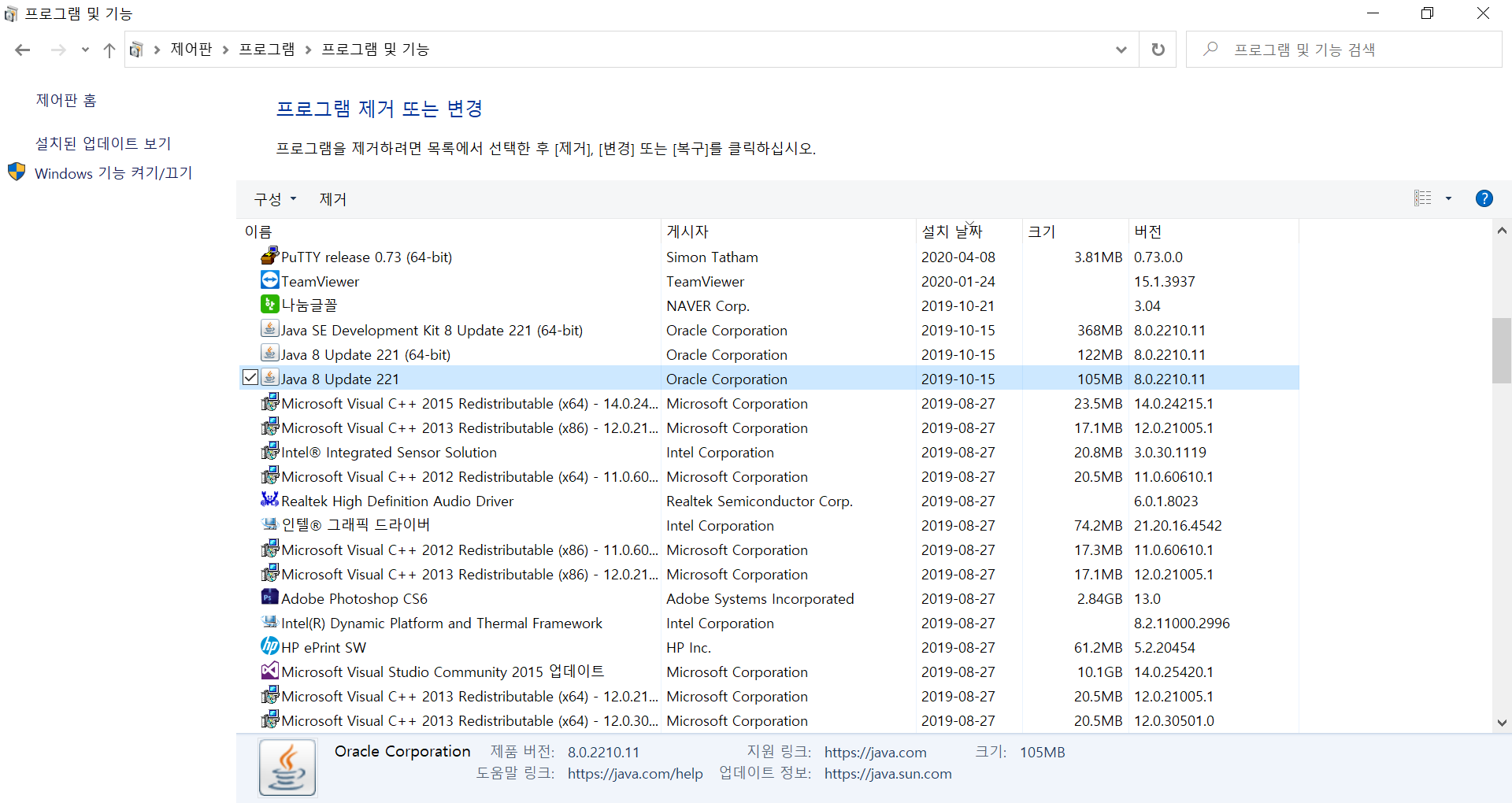Click the refresh button in address bar

point(1158,50)
